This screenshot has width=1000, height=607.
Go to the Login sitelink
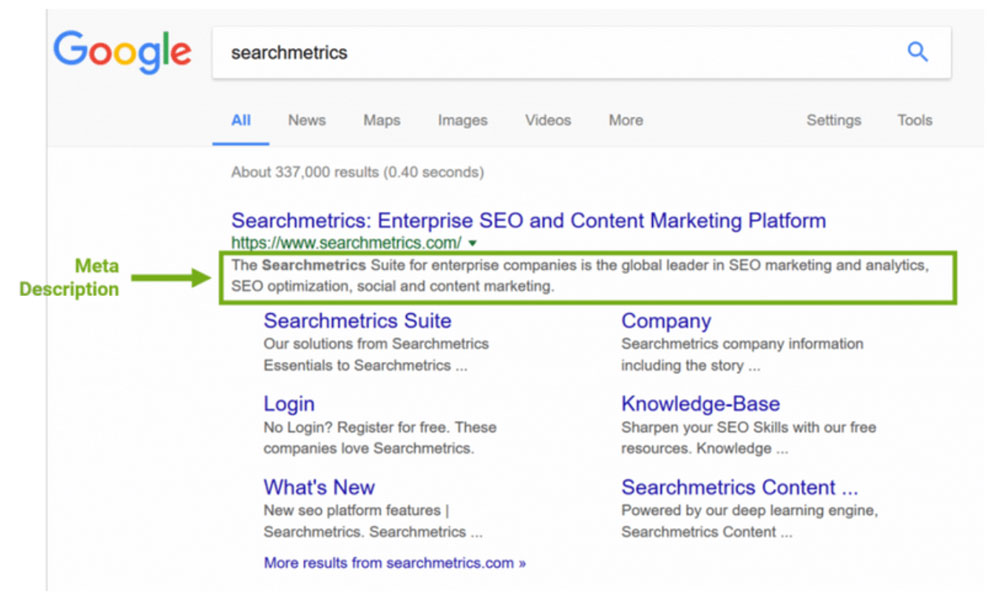pyautogui.click(x=289, y=404)
